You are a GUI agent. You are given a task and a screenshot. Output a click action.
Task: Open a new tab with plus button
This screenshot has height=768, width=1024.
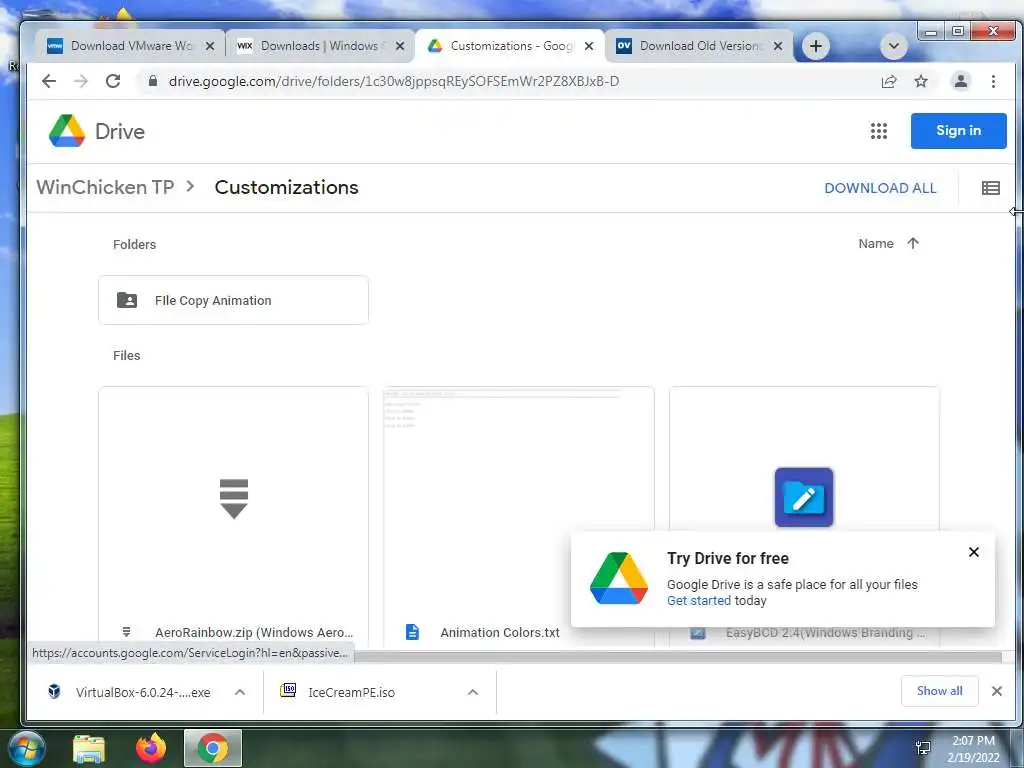pyautogui.click(x=816, y=46)
